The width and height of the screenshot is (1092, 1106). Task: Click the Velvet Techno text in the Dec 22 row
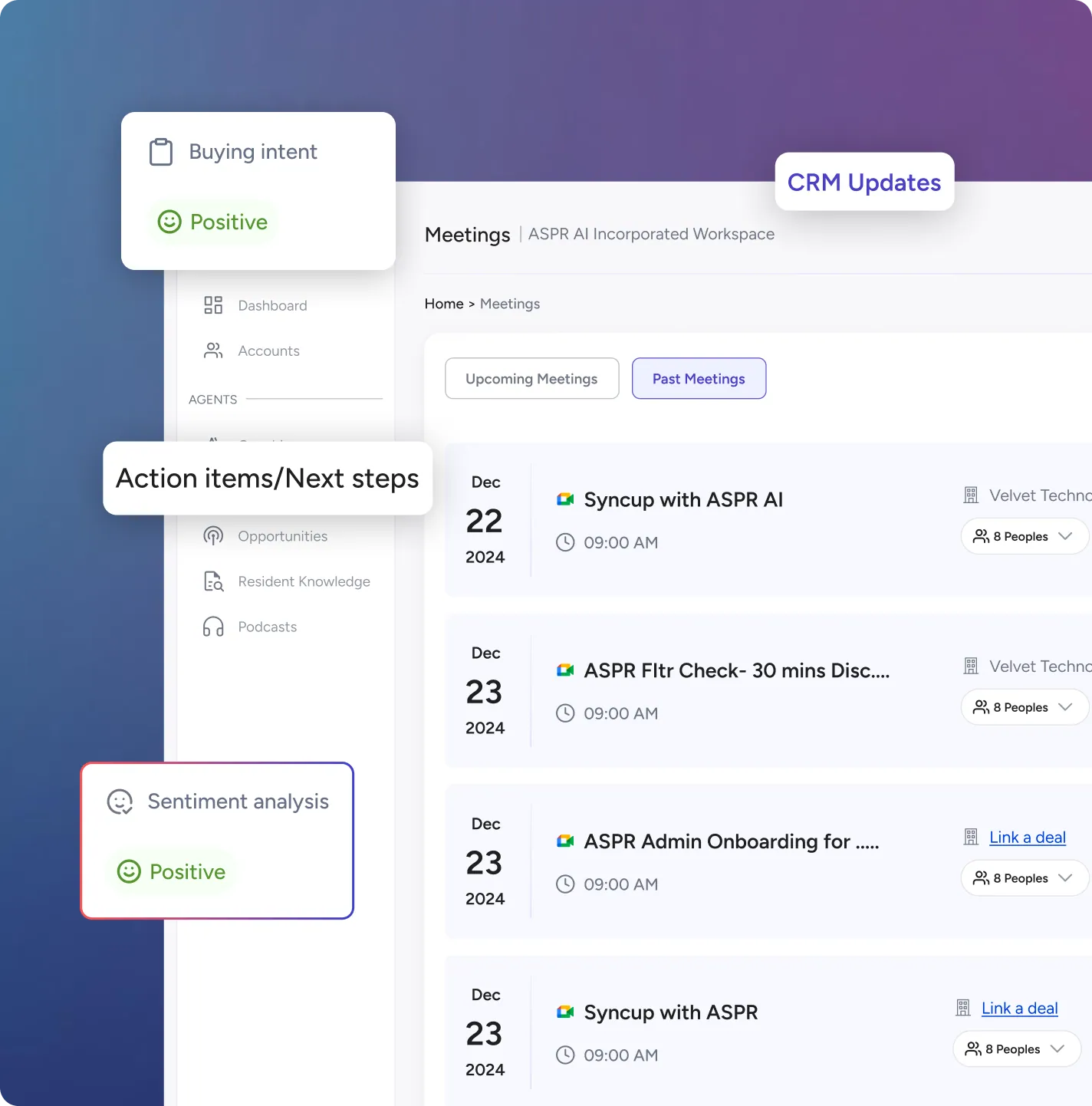click(x=1041, y=495)
